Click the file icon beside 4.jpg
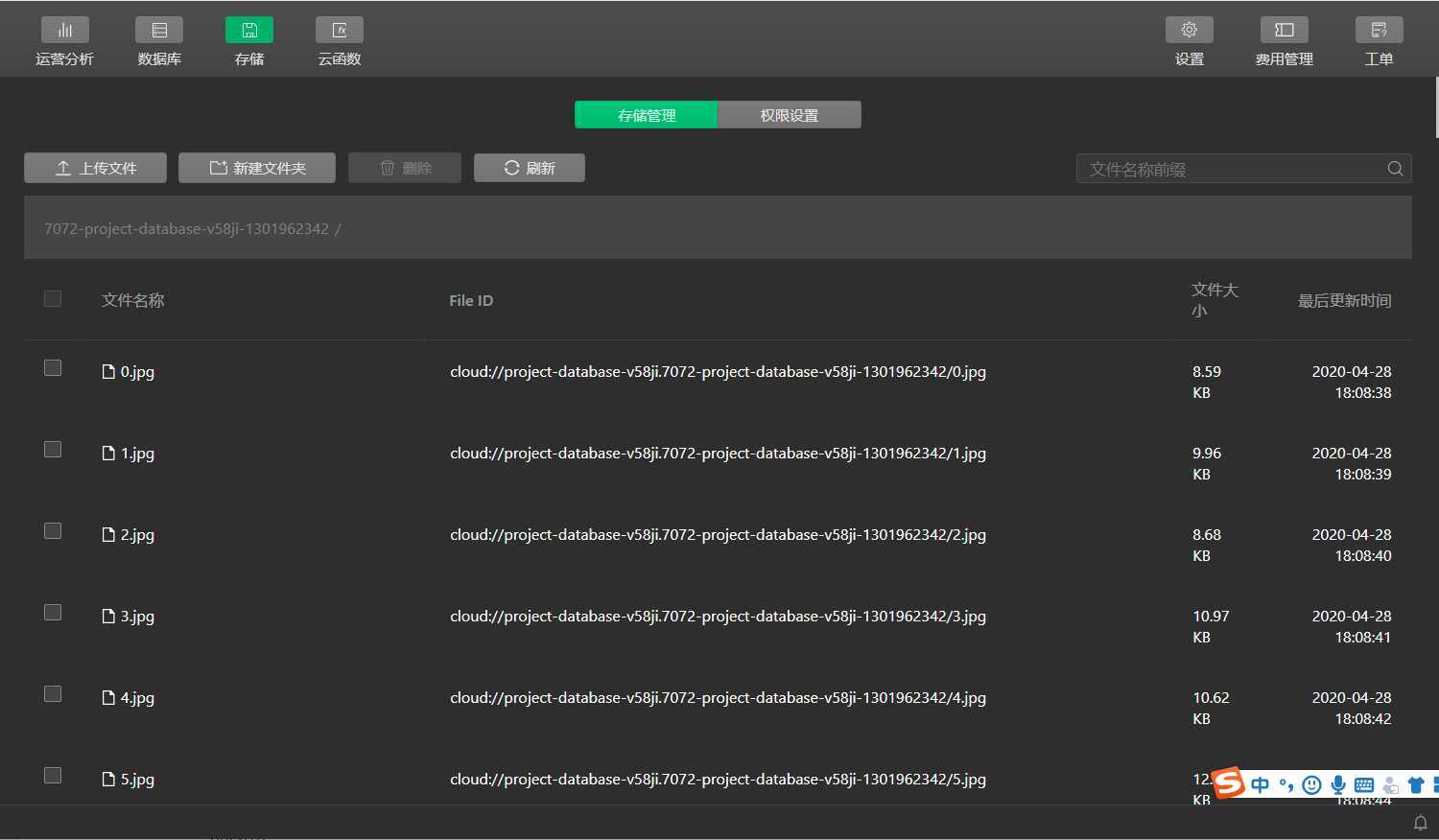 [x=108, y=697]
